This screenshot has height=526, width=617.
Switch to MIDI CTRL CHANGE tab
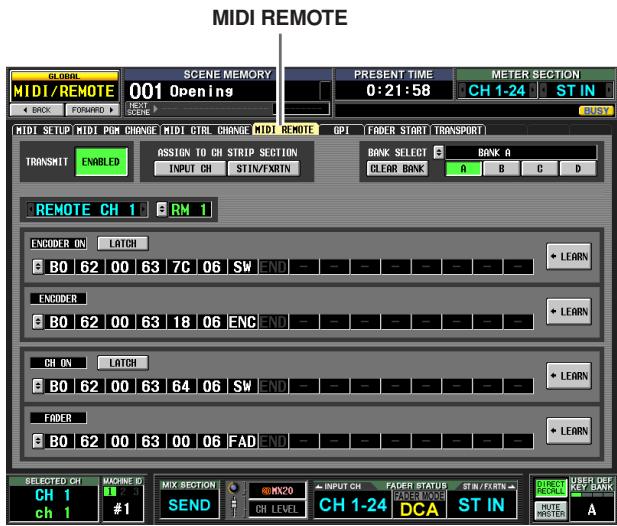[206, 130]
